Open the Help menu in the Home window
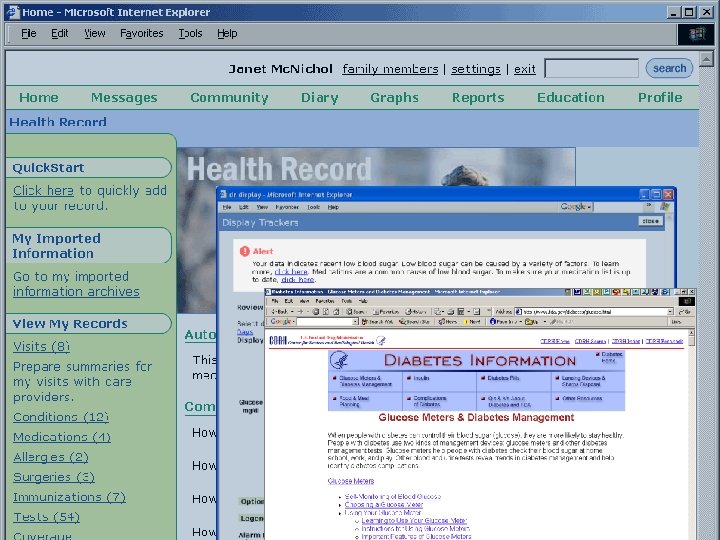The image size is (720, 540). (x=227, y=34)
